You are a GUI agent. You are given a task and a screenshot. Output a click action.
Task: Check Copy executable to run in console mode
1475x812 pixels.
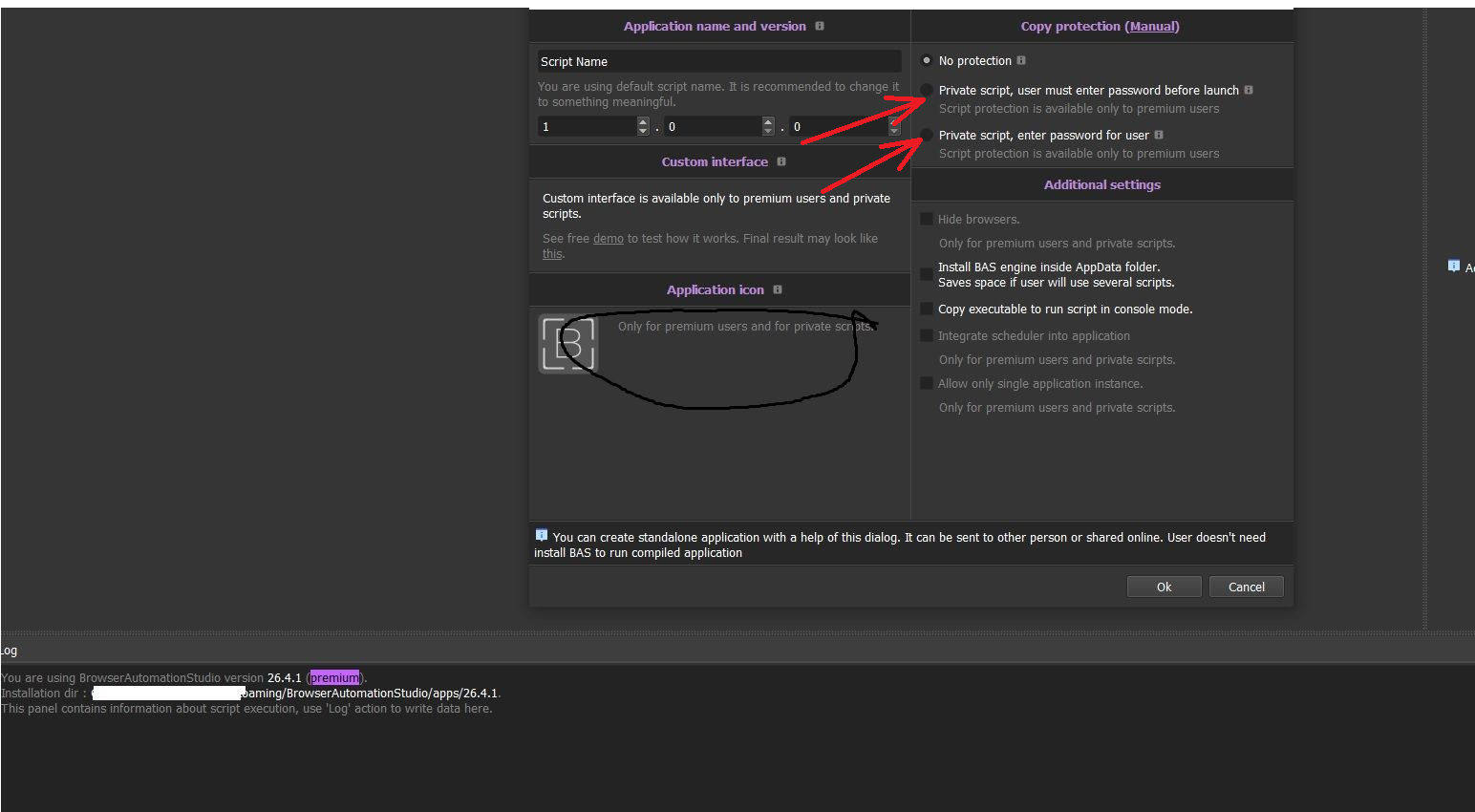click(x=926, y=309)
